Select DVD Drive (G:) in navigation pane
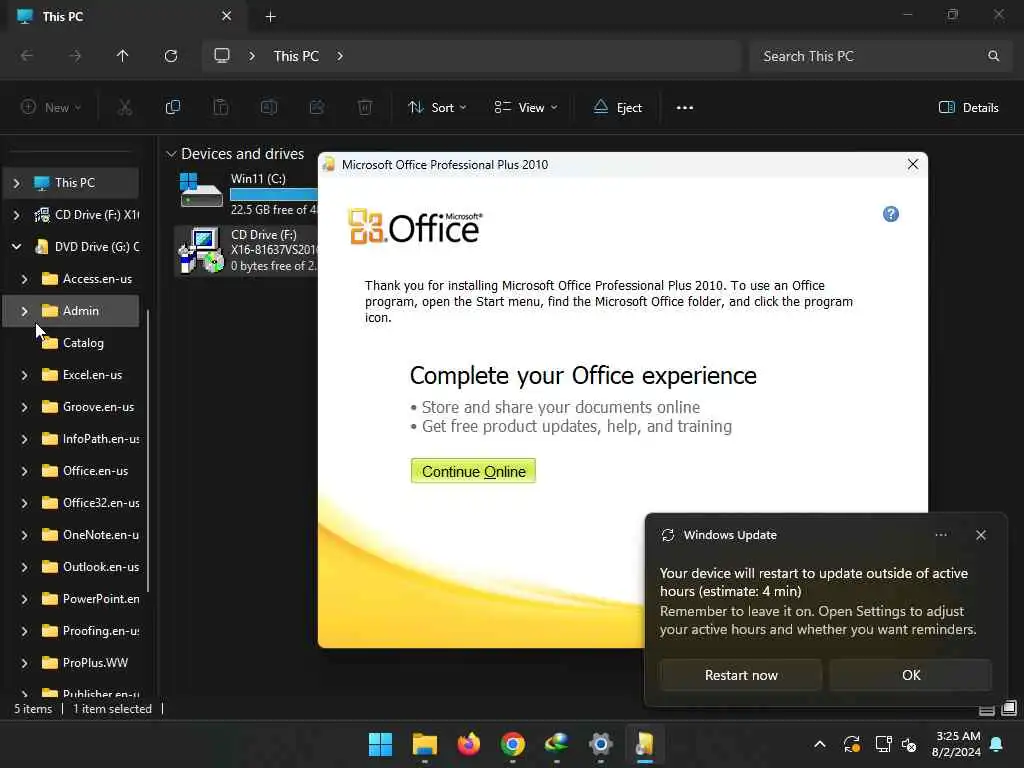Image resolution: width=1024 pixels, height=768 pixels. click(x=87, y=247)
